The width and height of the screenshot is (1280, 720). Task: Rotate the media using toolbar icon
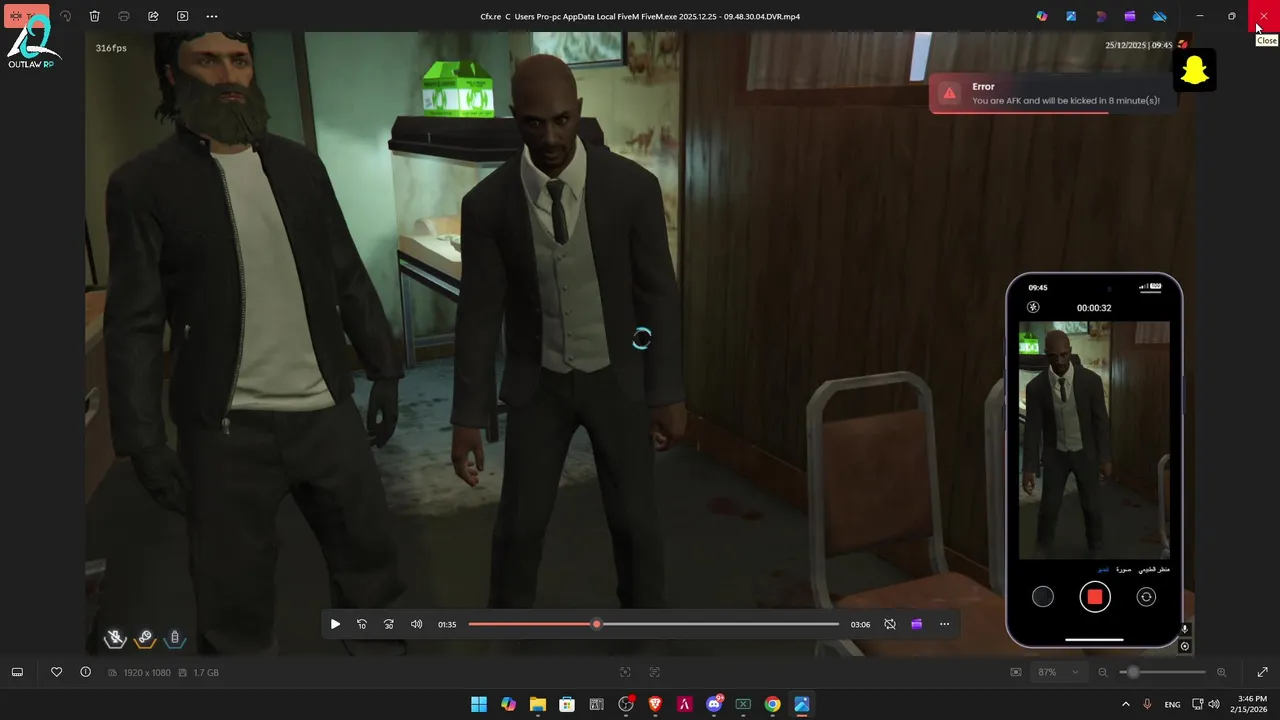[65, 16]
